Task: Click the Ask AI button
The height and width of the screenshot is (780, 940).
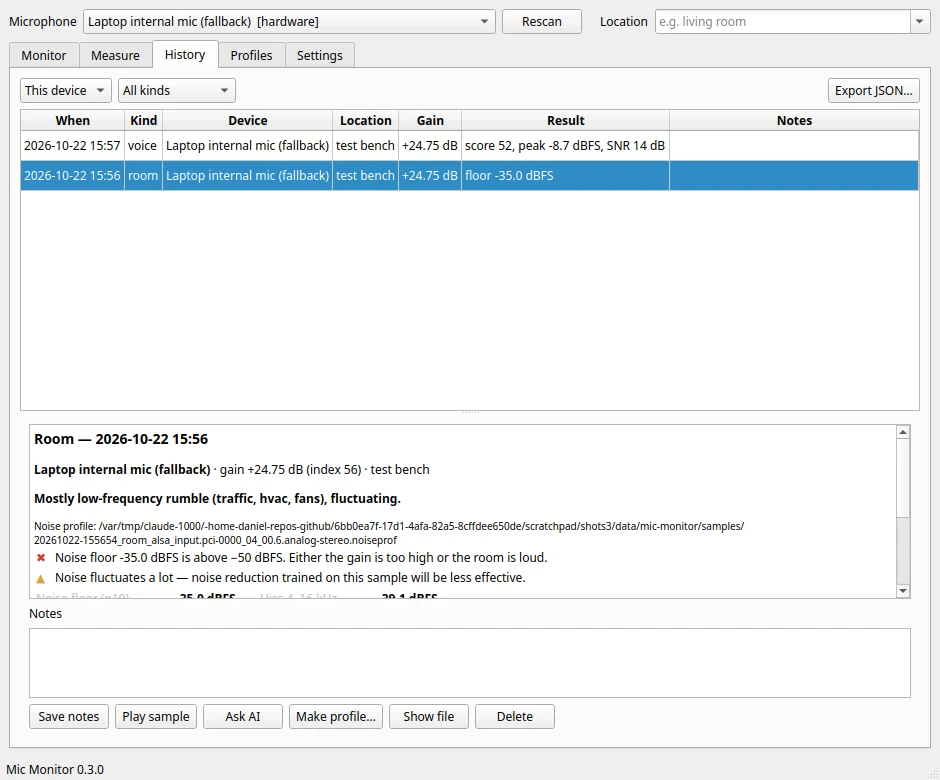Action: point(243,716)
